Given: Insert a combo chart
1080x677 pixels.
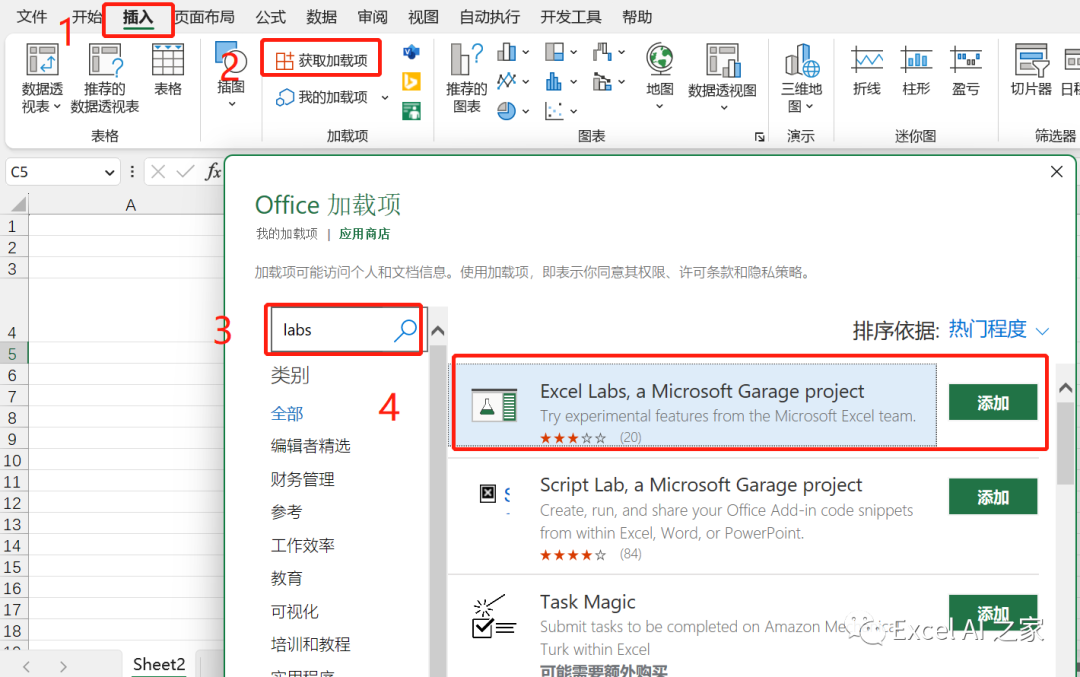Looking at the screenshot, I should coord(609,82).
